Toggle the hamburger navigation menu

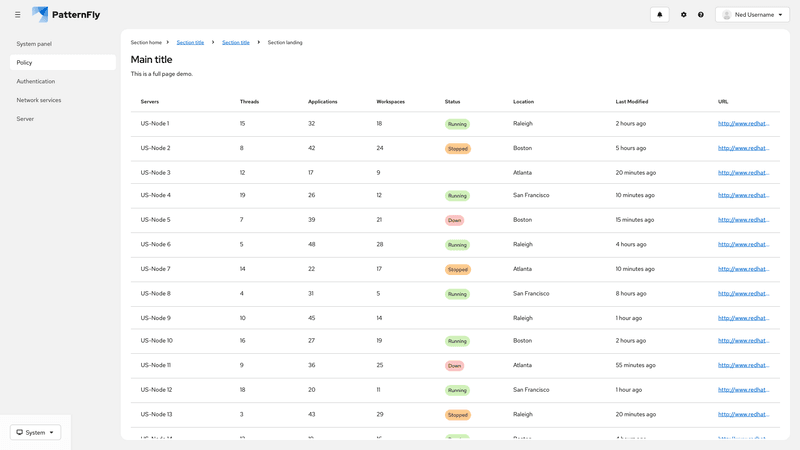click(17, 15)
